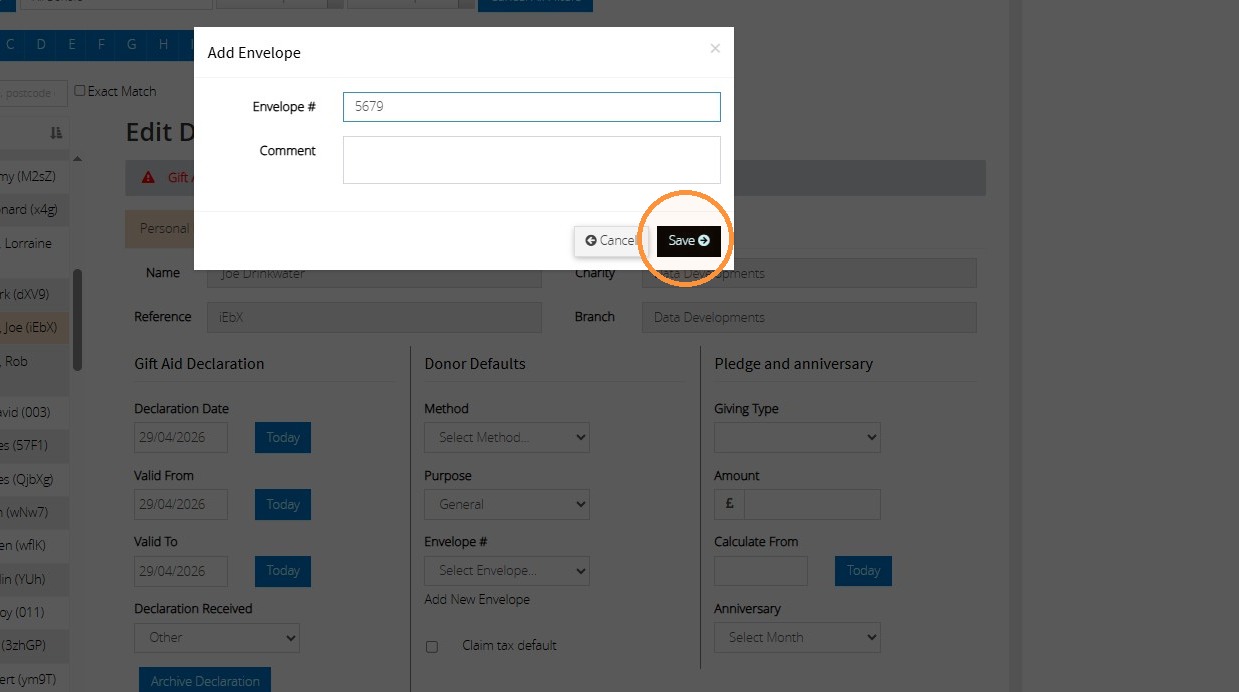Click the sort order icon above donor list
Image resolution: width=1239 pixels, height=692 pixels.
tap(56, 133)
